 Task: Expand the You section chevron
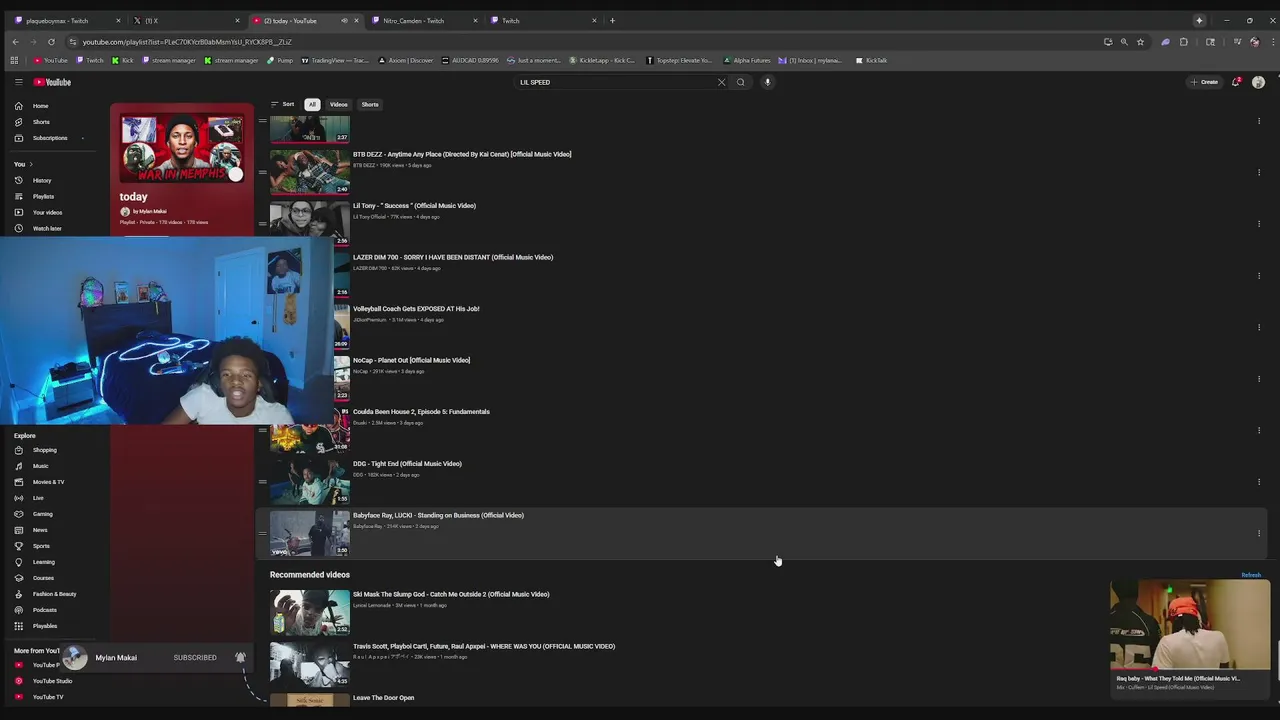(31, 164)
